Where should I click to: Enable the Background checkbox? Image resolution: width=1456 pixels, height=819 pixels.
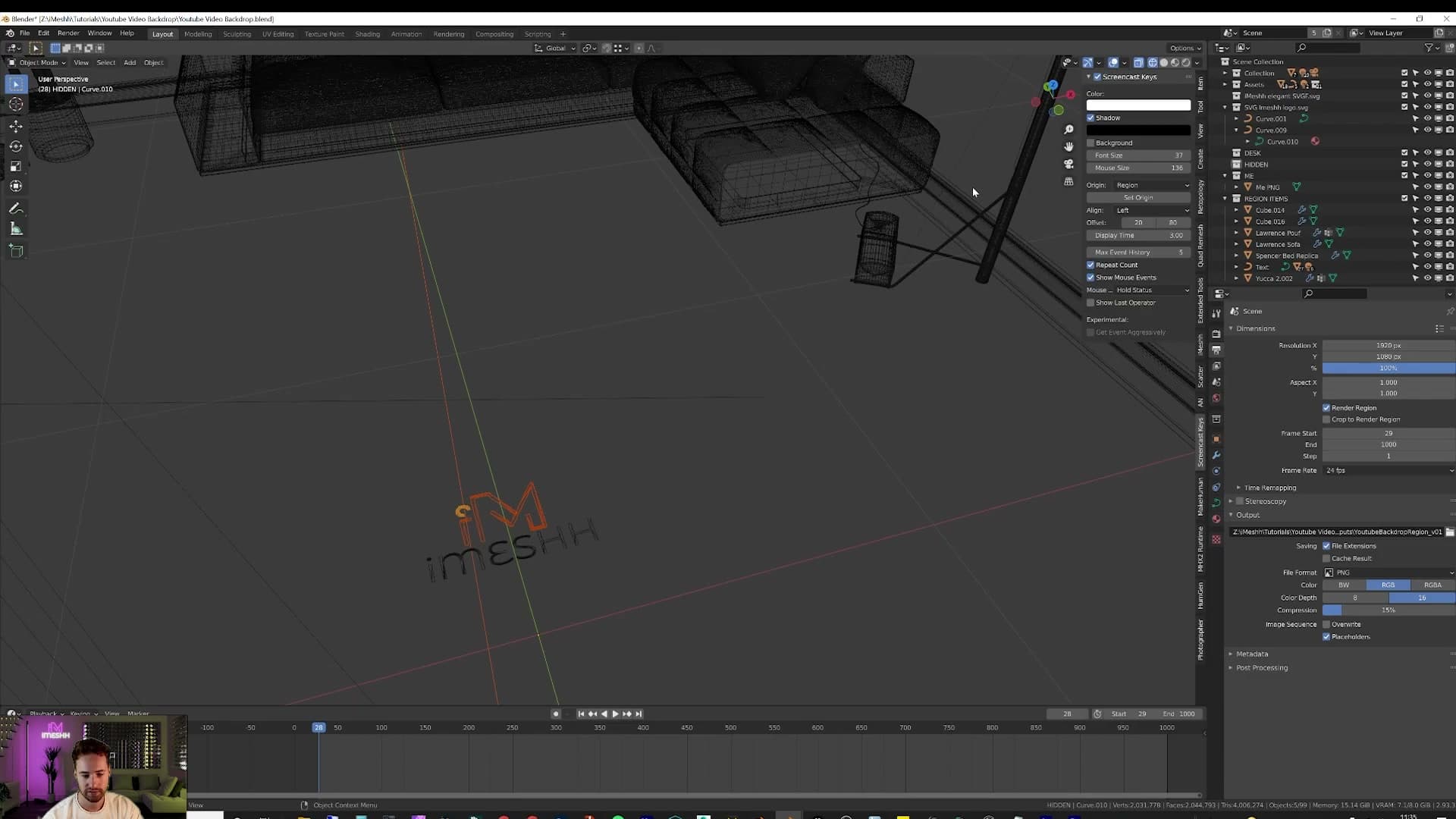pos(1090,143)
